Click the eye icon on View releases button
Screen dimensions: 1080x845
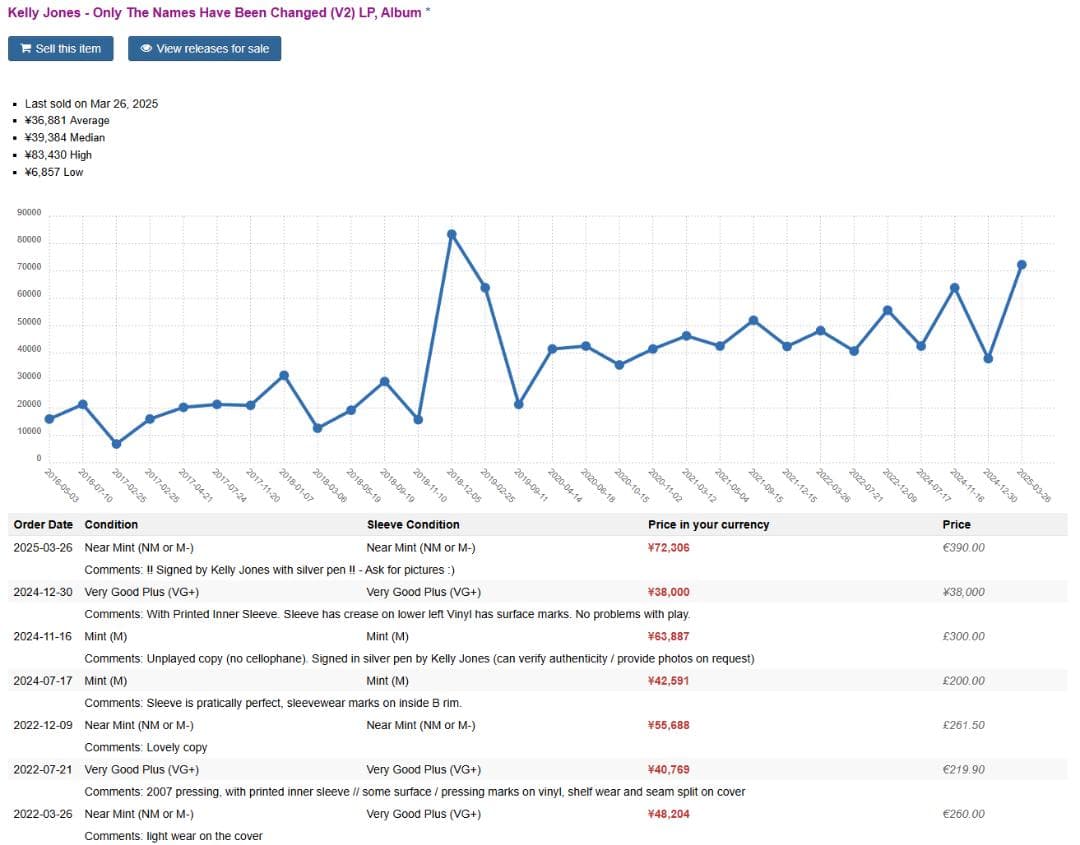[x=146, y=49]
